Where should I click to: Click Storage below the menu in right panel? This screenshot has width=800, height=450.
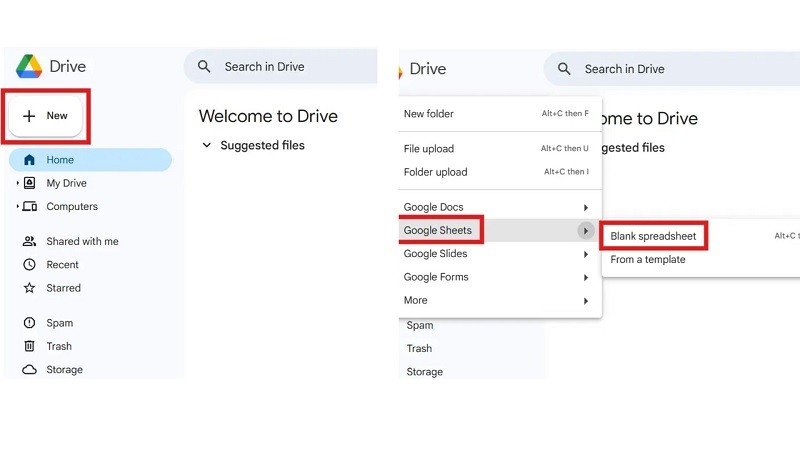(424, 372)
